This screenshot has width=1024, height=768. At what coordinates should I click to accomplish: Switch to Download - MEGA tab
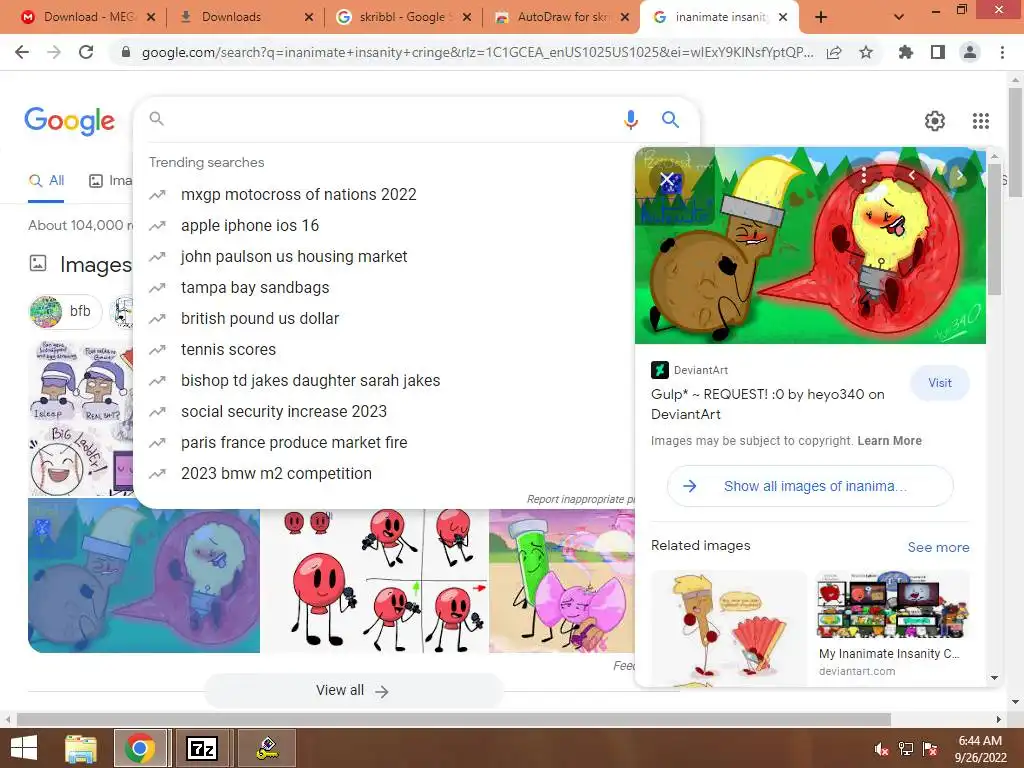click(88, 17)
